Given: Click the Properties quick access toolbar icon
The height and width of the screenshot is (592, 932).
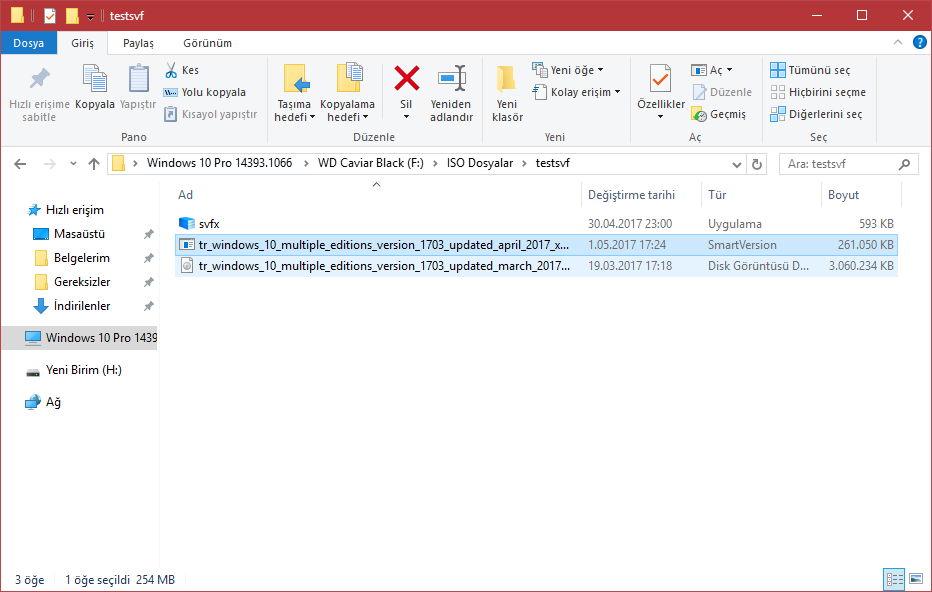Looking at the screenshot, I should pos(50,15).
